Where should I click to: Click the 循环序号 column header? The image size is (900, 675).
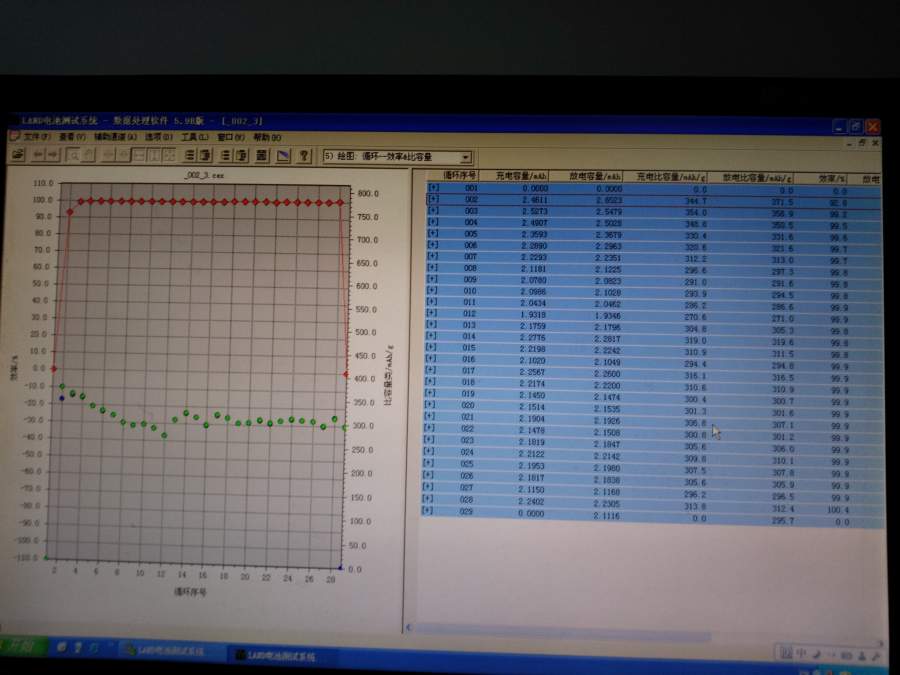[x=460, y=175]
